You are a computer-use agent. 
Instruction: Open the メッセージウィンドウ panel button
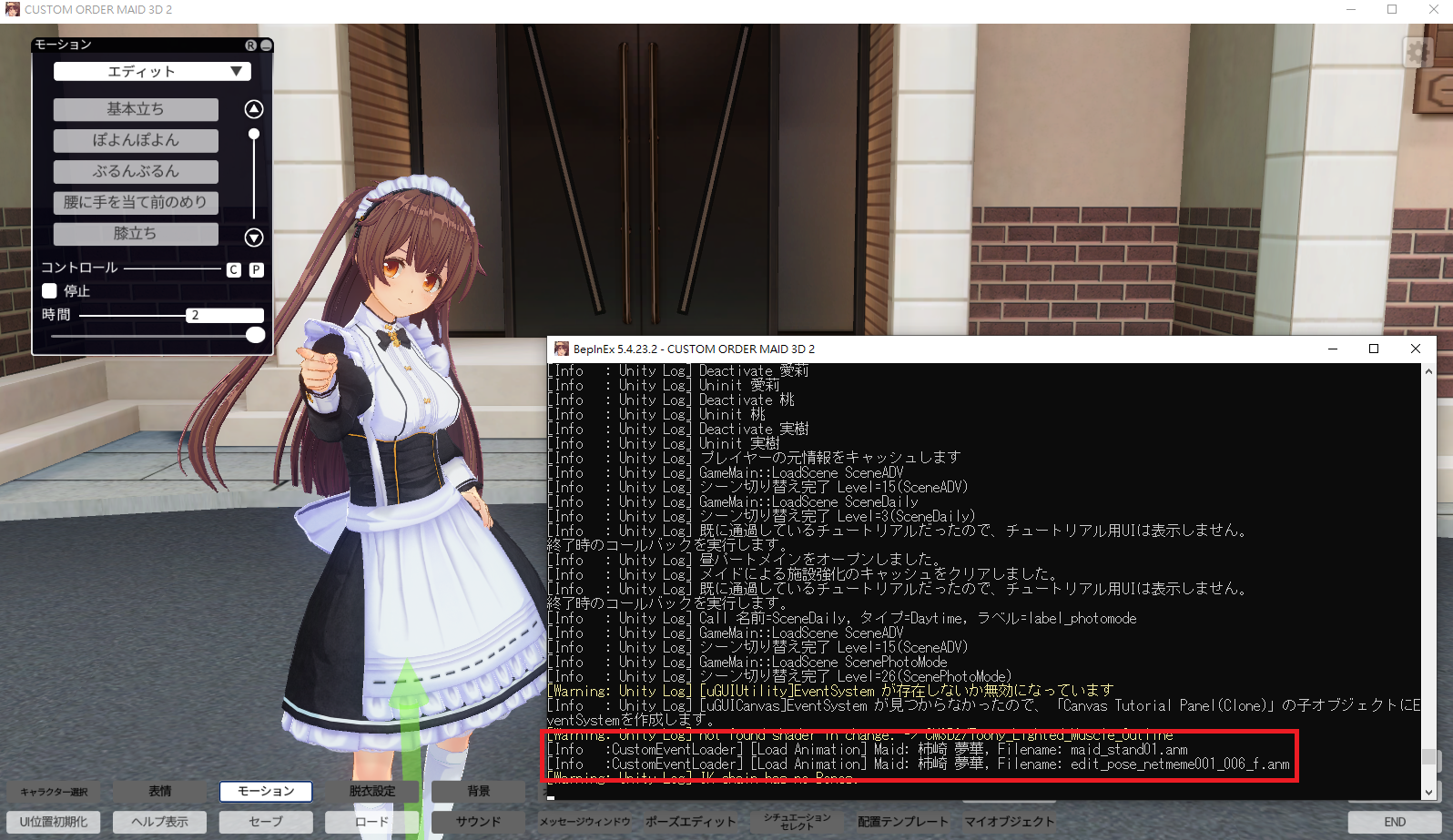(584, 822)
